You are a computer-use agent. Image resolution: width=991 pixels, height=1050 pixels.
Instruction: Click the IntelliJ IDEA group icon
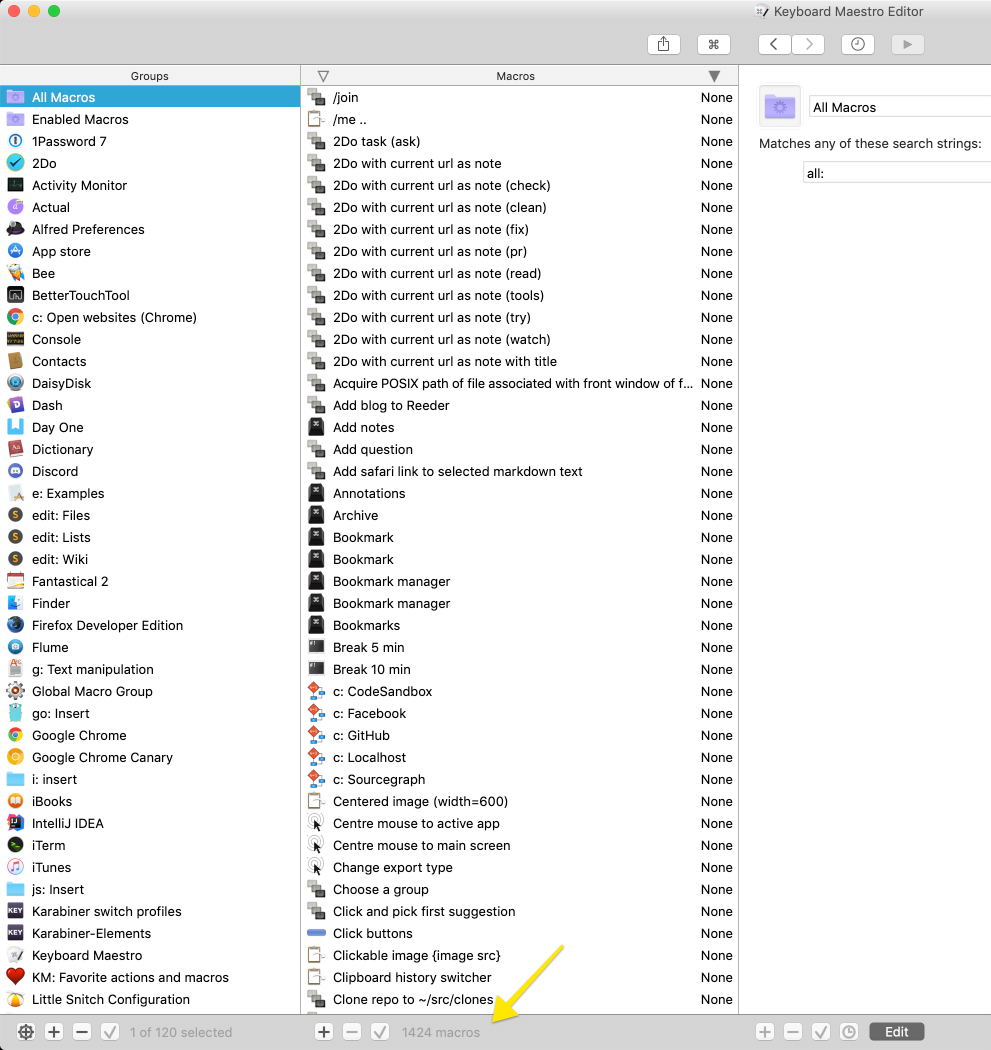click(15, 823)
